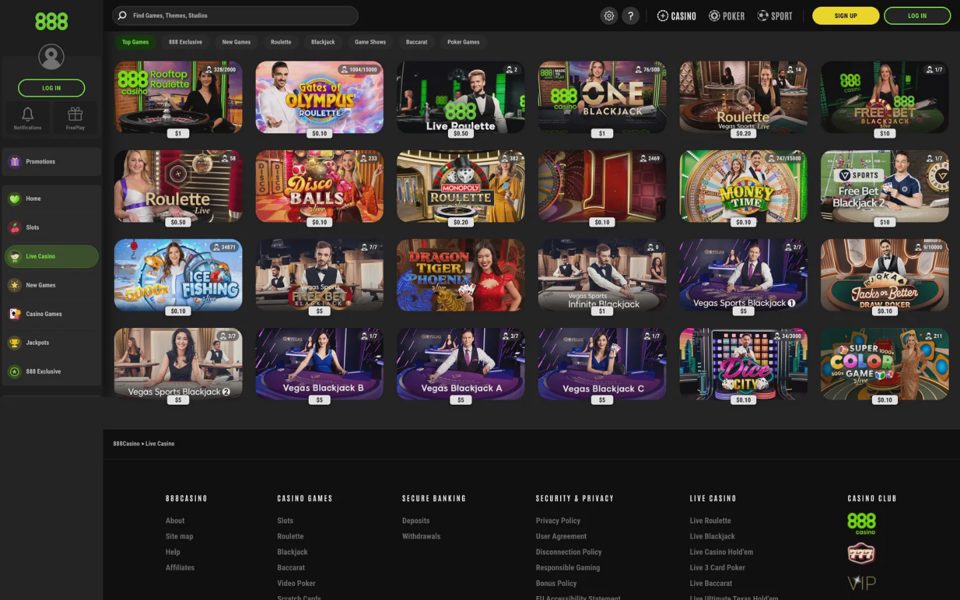Viewport: 960px width, 600px height.
Task: Open Jacks or Better Draw Poker game
Action: pos(885,275)
